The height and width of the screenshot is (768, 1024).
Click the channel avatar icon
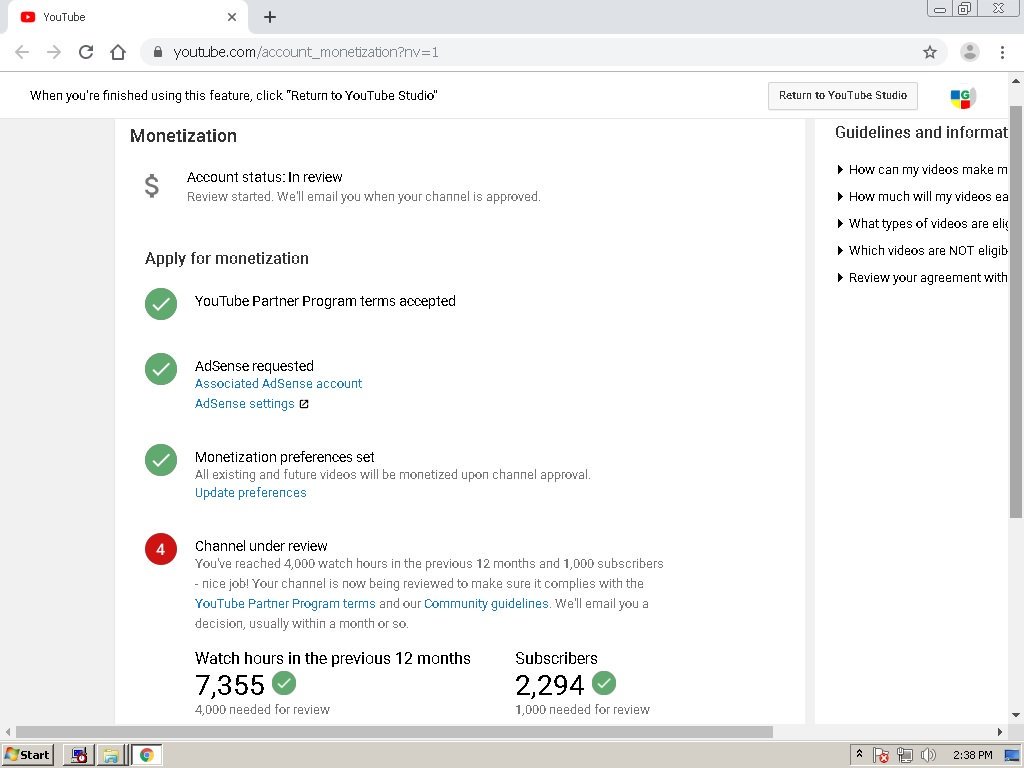[963, 97]
